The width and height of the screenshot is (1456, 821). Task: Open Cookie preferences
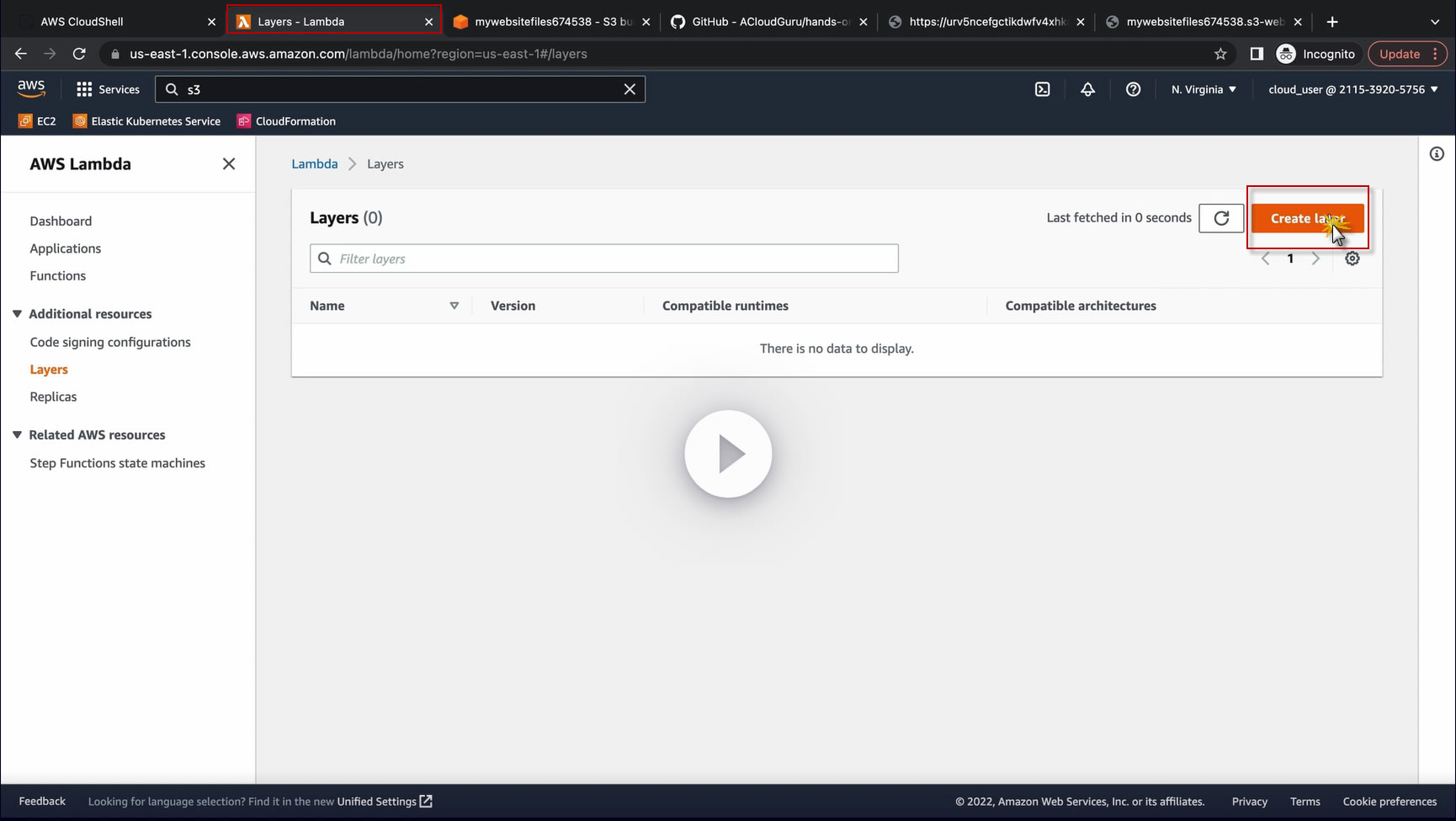(1390, 802)
